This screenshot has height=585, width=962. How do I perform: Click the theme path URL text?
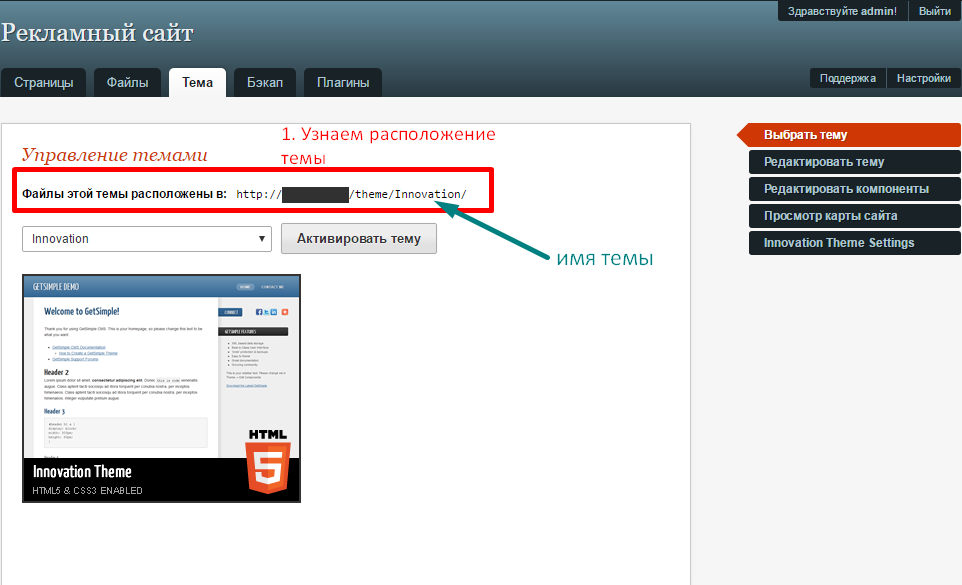tap(351, 194)
